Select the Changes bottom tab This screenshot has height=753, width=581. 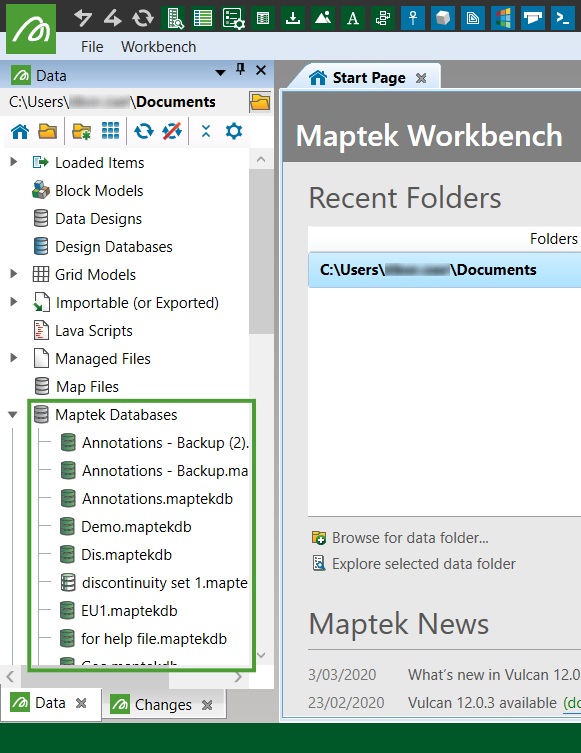click(163, 704)
